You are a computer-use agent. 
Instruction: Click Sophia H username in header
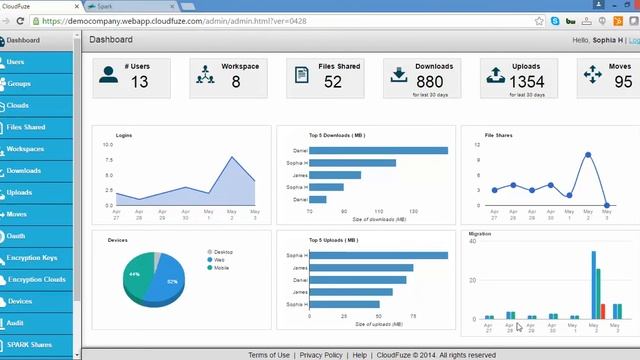608,40
